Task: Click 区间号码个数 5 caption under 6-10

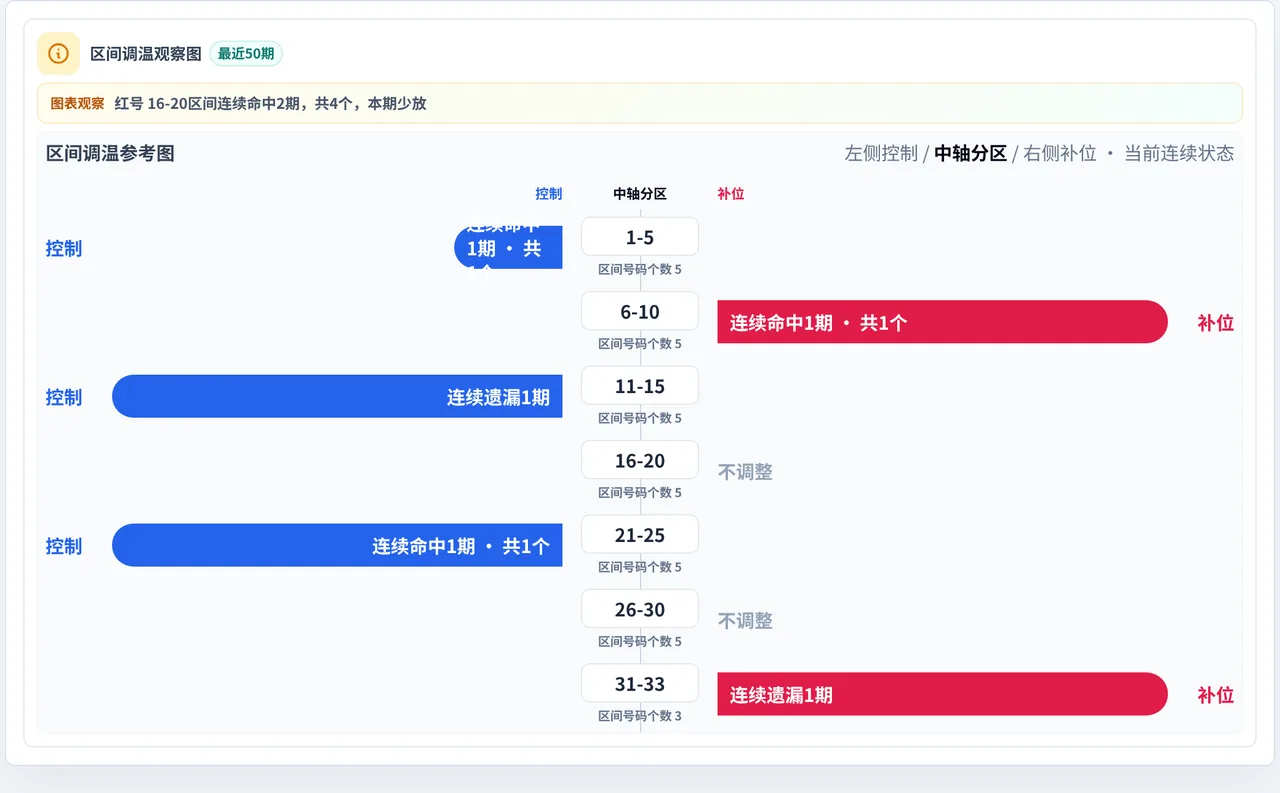Action: pyautogui.click(x=640, y=343)
